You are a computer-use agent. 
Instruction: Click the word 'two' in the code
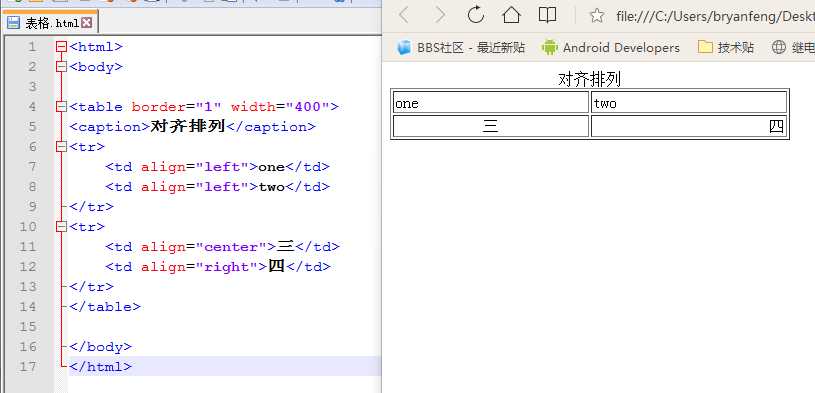point(271,187)
